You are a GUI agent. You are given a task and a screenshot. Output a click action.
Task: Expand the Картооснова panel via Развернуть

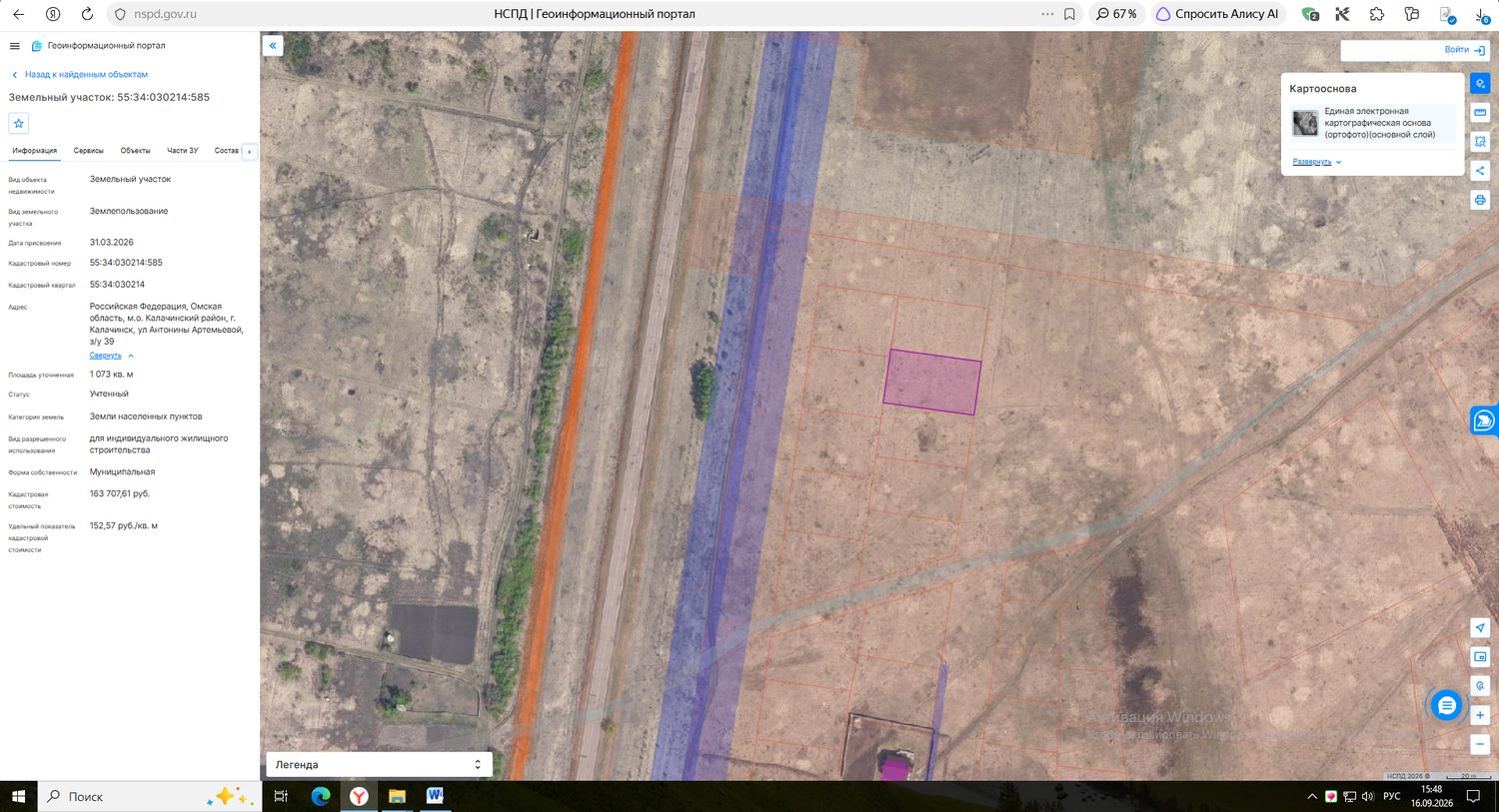[1312, 162]
